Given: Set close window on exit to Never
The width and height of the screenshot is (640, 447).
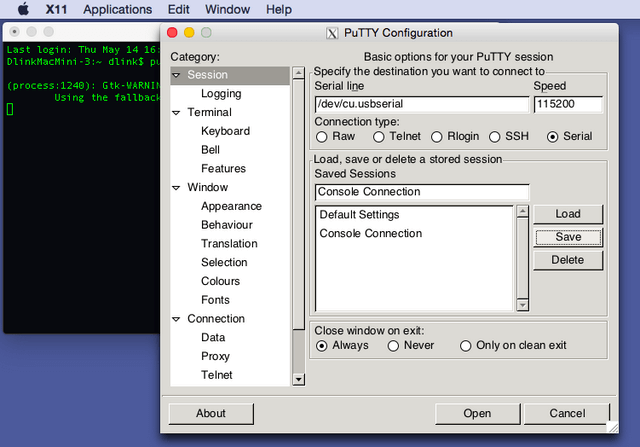Looking at the screenshot, I should pos(393,346).
